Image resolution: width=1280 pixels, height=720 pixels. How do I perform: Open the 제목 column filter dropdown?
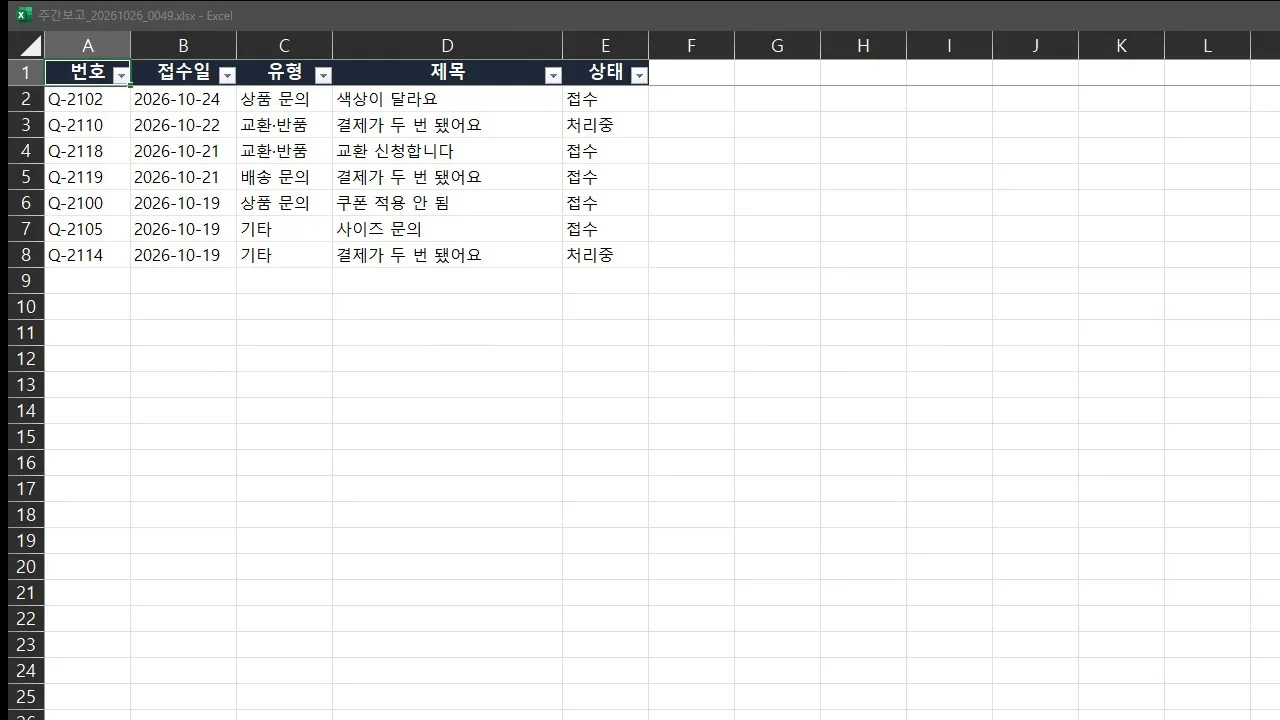tap(553, 75)
